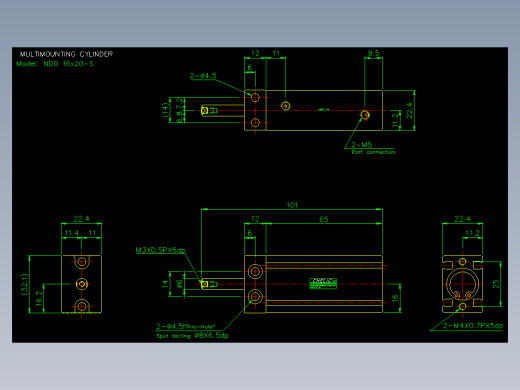Select the Model: NDO 16x20-S label
The width and height of the screenshot is (520, 390).
[x=55, y=64]
